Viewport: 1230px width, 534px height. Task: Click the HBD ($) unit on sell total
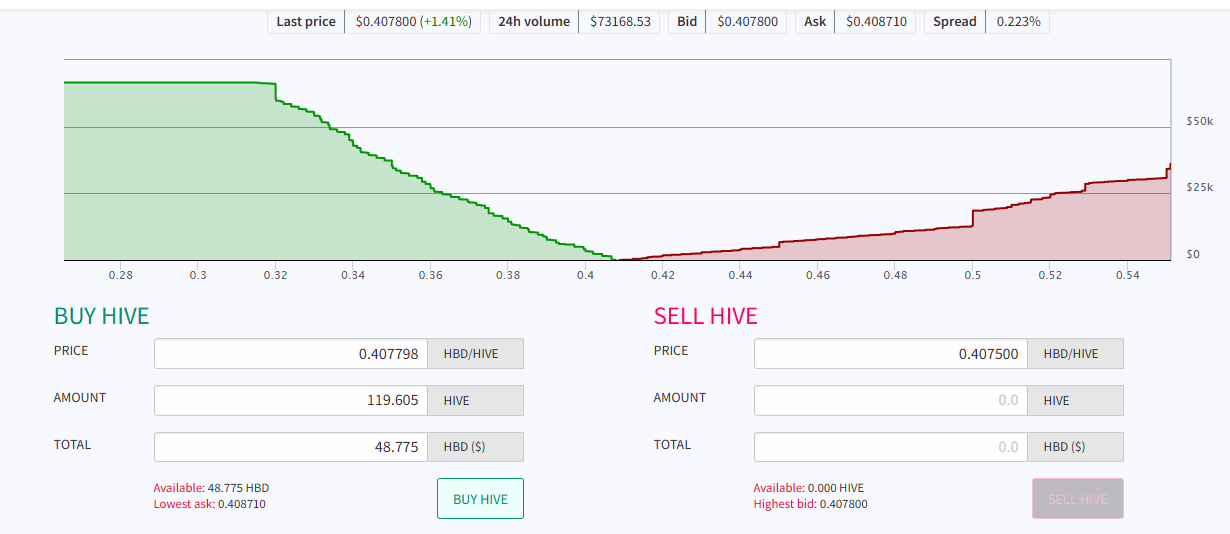[1075, 447]
